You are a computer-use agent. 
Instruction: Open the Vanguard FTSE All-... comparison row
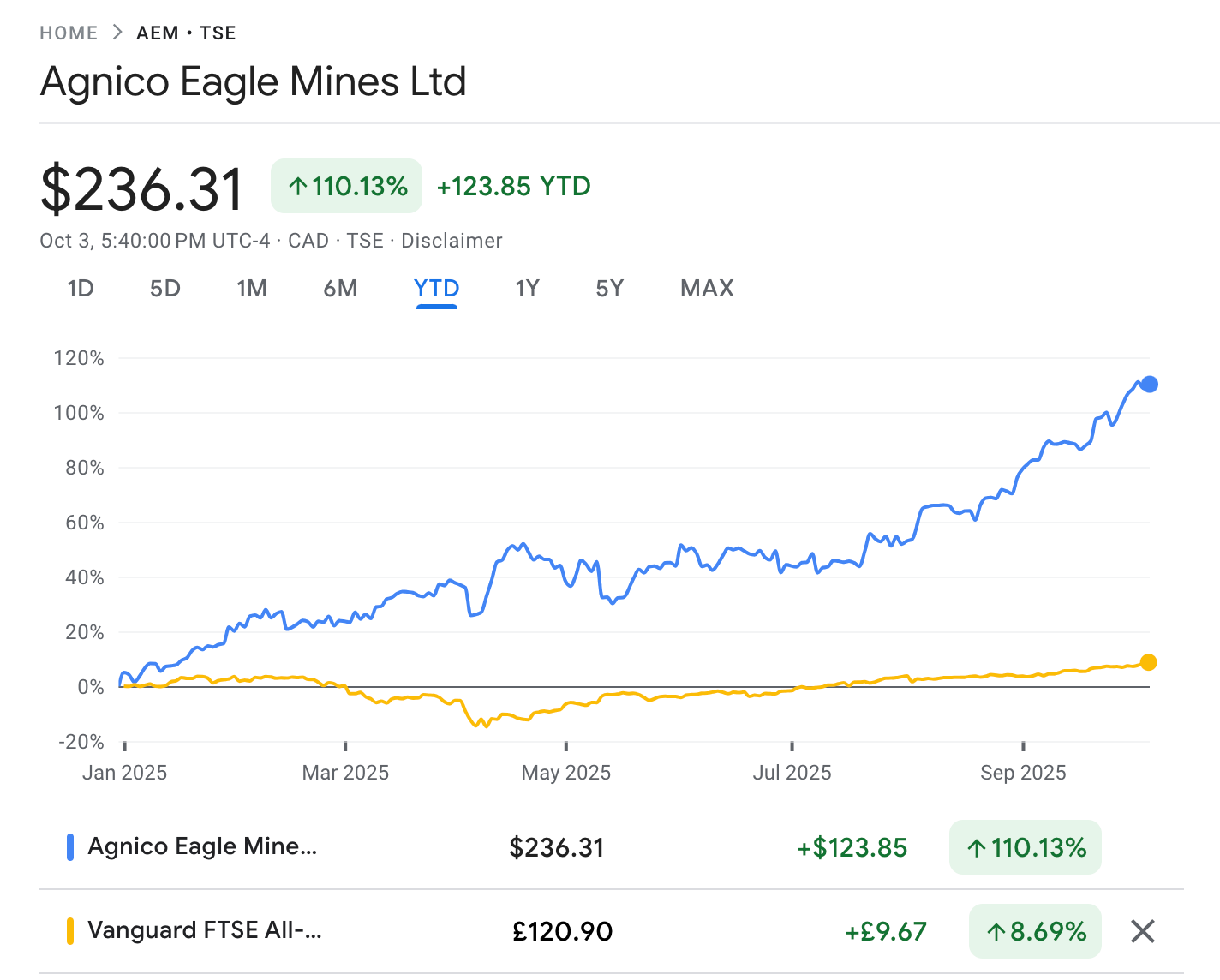point(612,931)
